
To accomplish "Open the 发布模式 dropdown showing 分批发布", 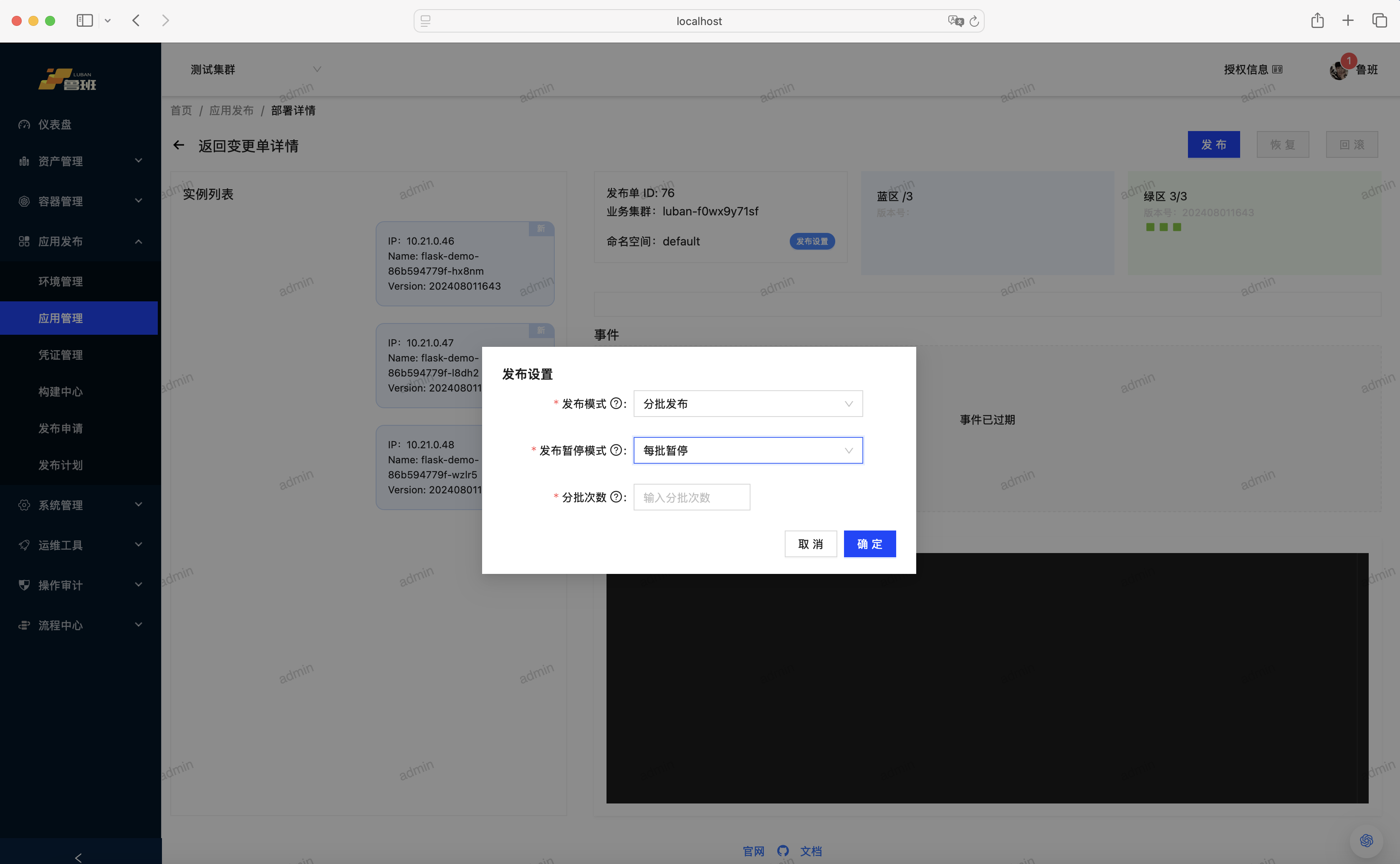I will click(748, 404).
